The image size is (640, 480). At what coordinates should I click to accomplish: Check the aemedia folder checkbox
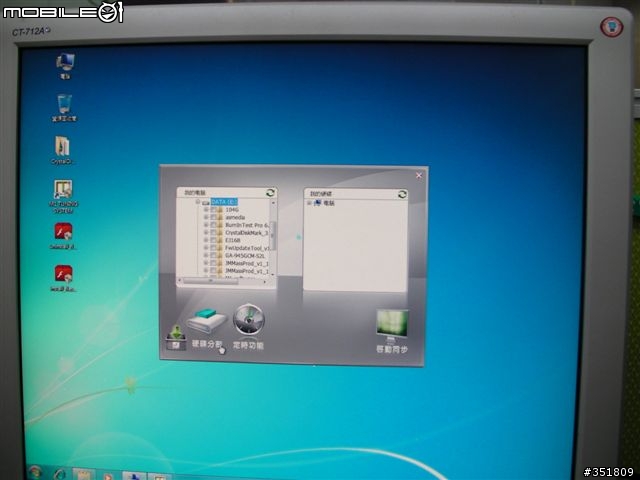point(213,217)
